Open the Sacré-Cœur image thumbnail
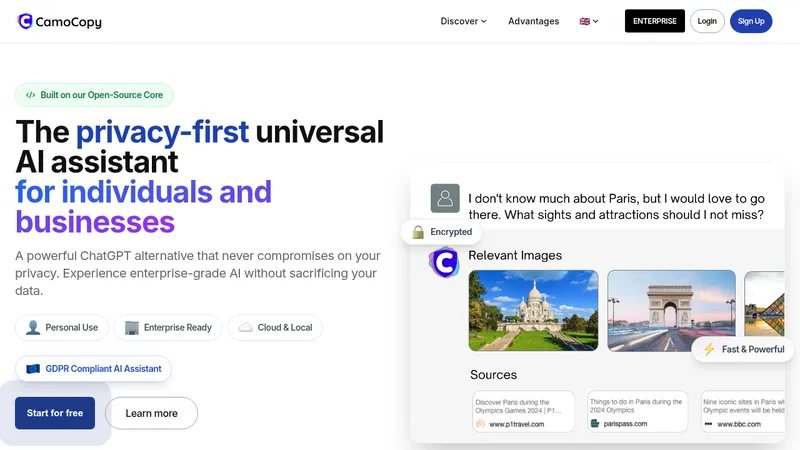The width and height of the screenshot is (800, 450). pyautogui.click(x=533, y=311)
